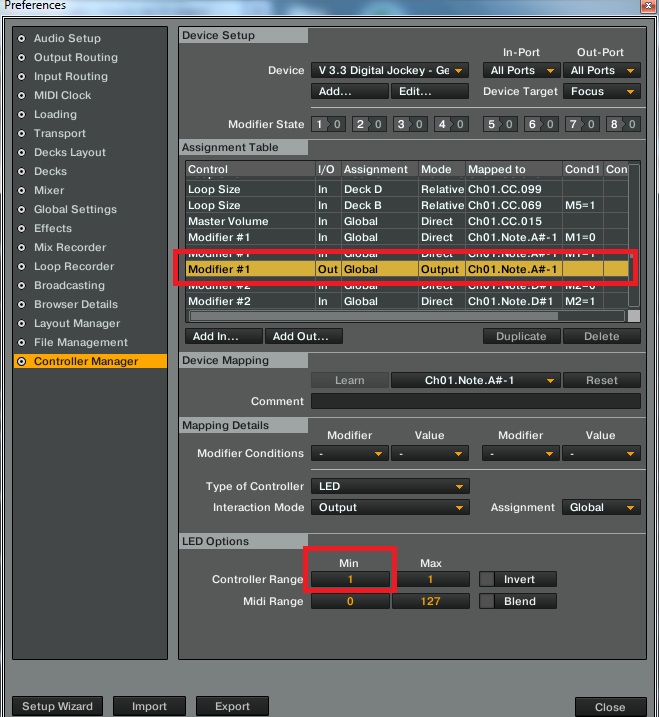Click assignment table vertical scrollbar
The height and width of the screenshot is (717, 659).
pos(633,235)
